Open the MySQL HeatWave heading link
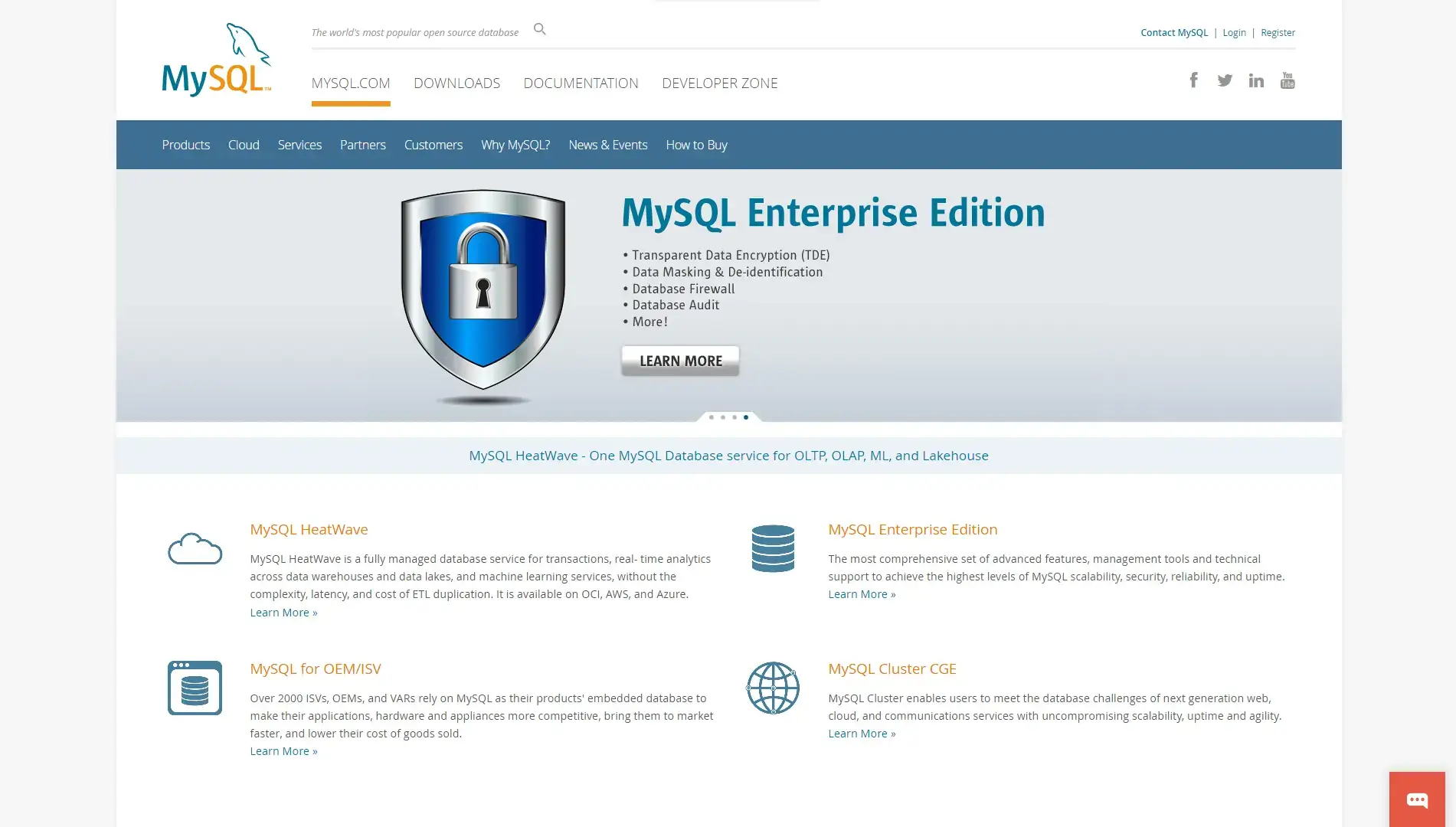Viewport: 1456px width, 827px height. (309, 529)
